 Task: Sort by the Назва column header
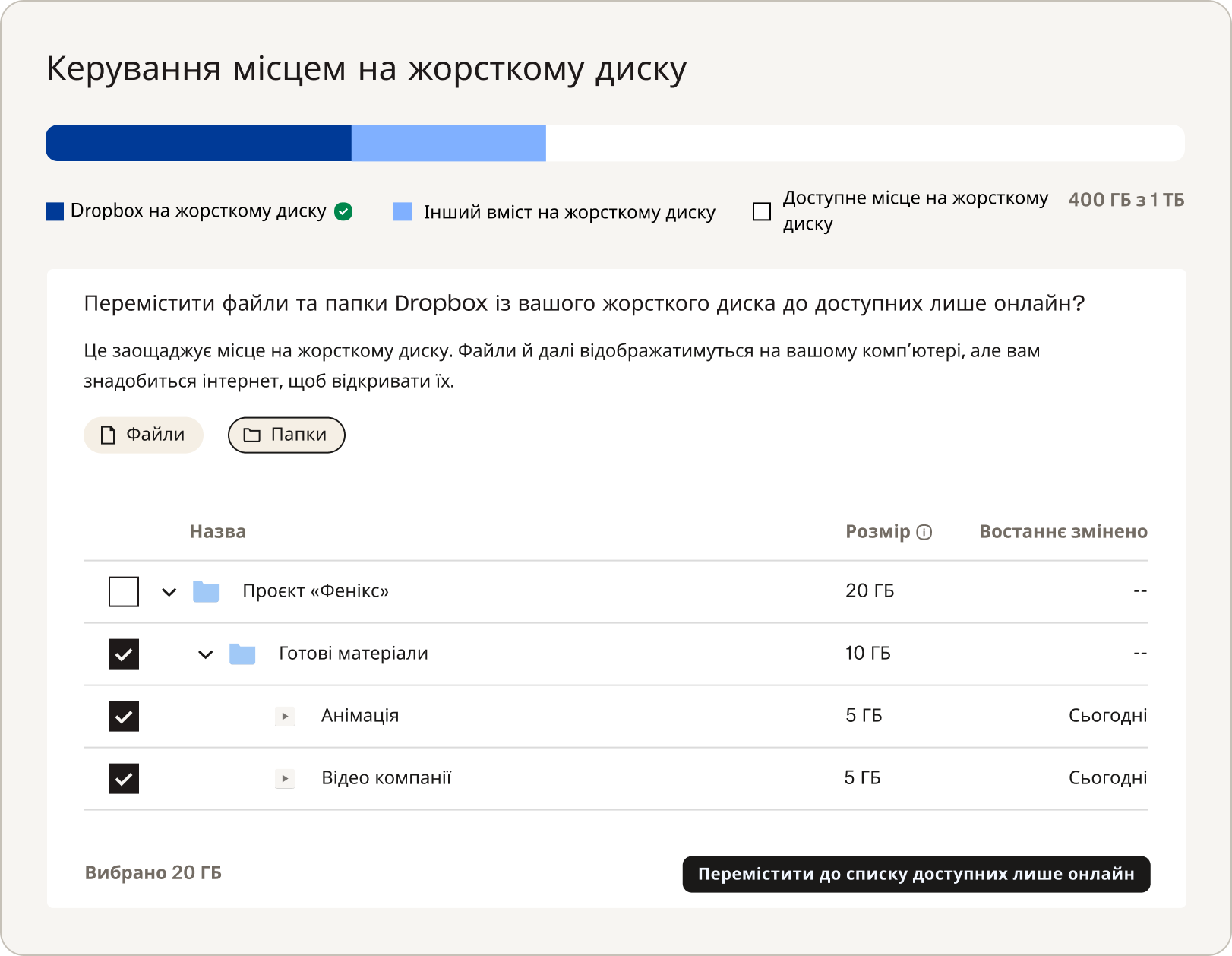pyautogui.click(x=218, y=531)
